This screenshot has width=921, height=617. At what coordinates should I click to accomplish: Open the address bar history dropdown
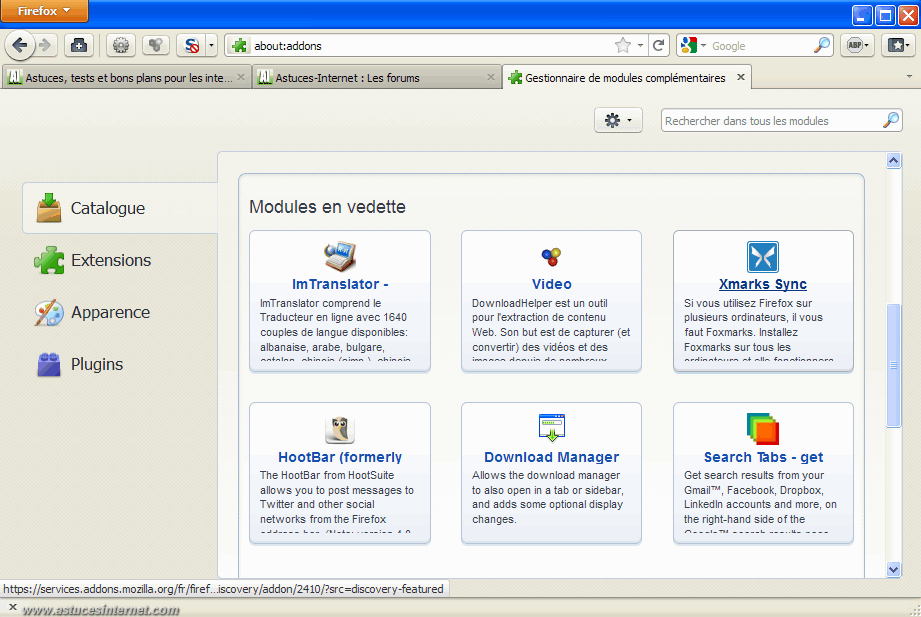[640, 45]
